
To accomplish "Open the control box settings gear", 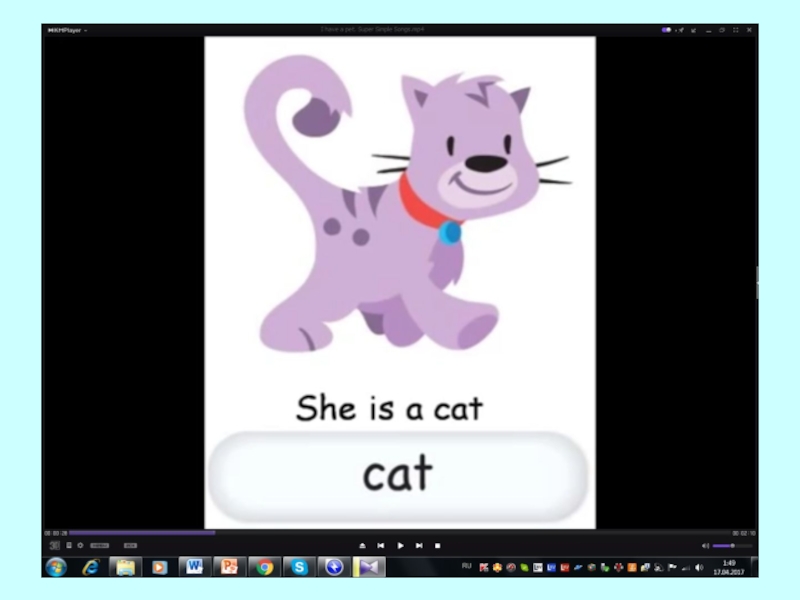I will tap(81, 546).
